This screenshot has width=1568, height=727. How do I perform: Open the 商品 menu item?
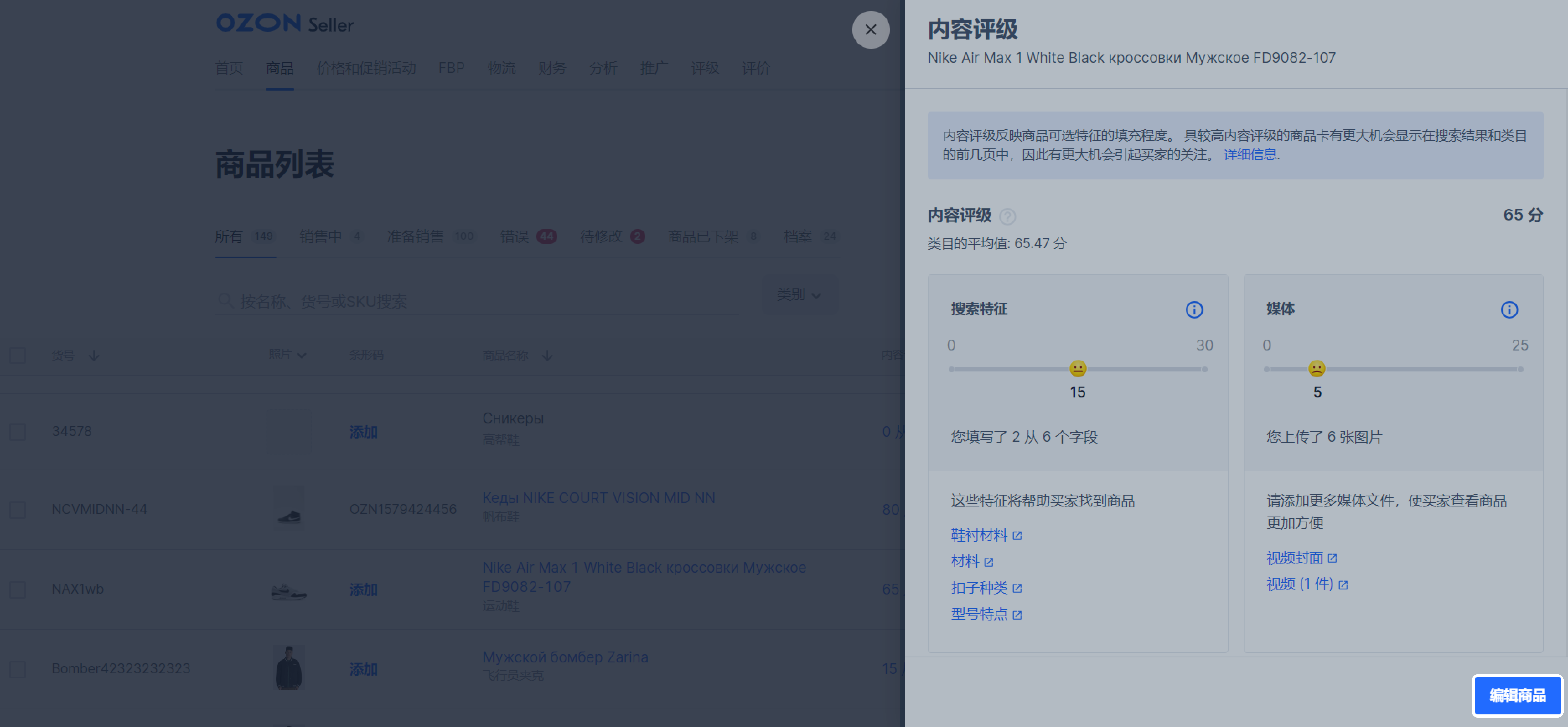279,68
